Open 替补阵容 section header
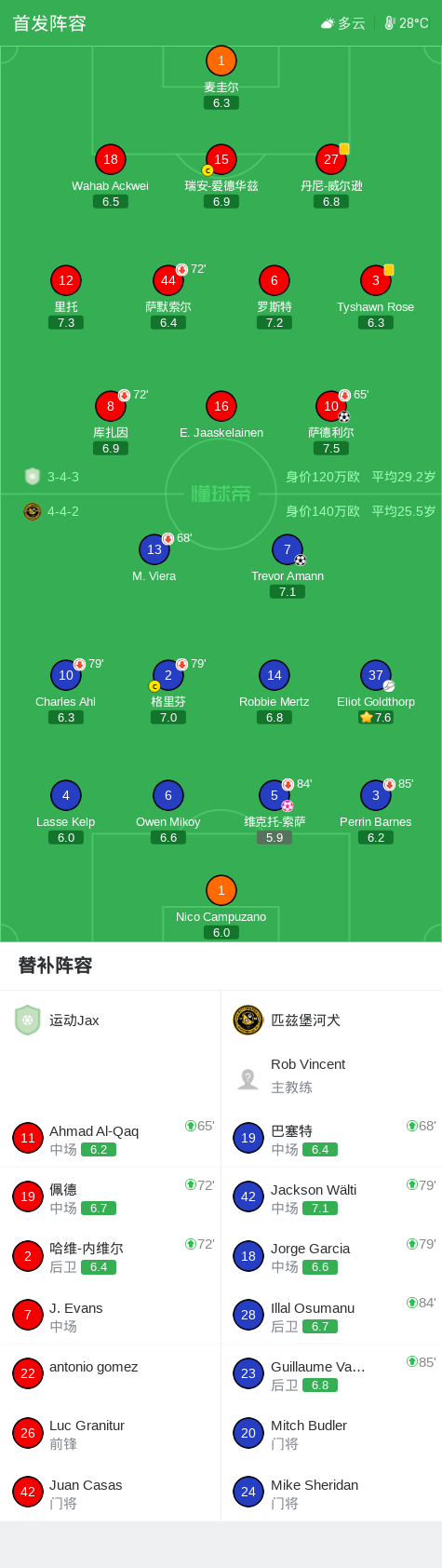Screen dimensions: 442x1568 [x=55, y=966]
